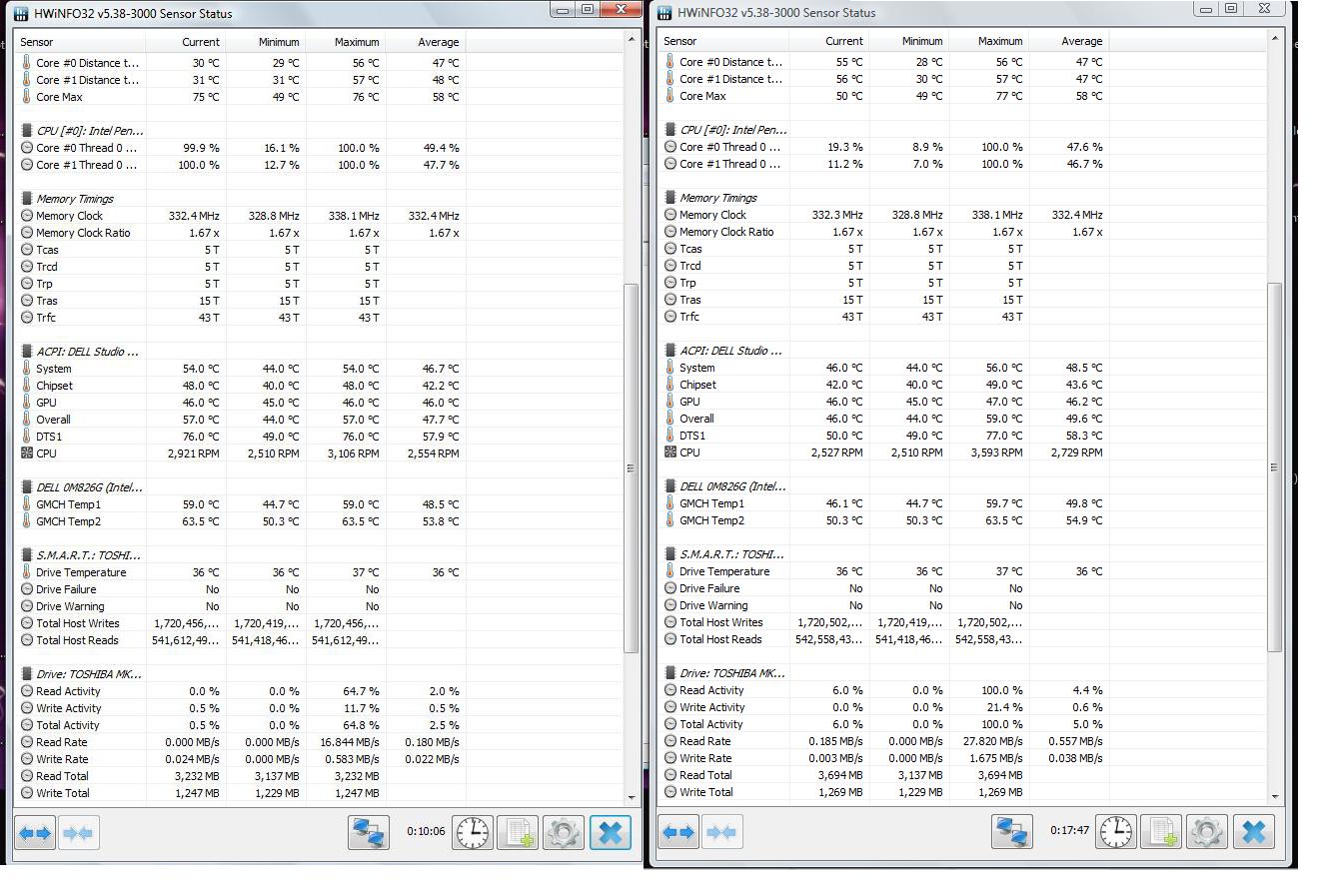Click the greyed collapse arrows in the right window
The width and height of the screenshot is (1319, 896).
point(721,831)
